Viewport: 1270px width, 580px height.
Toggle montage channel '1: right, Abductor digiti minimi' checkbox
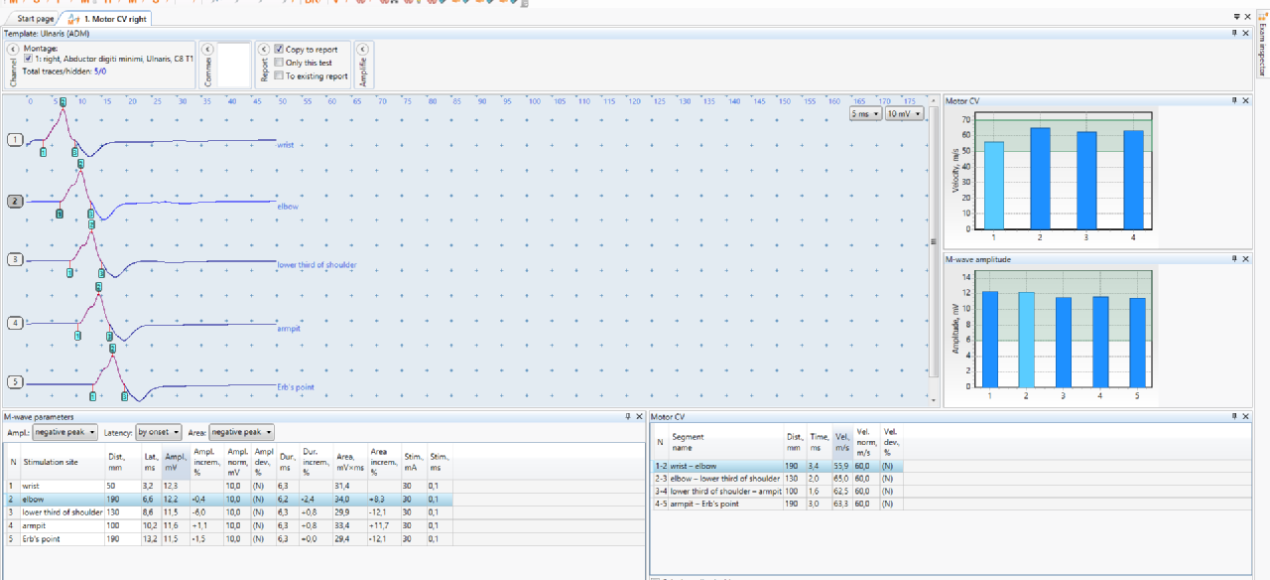click(x=28, y=59)
